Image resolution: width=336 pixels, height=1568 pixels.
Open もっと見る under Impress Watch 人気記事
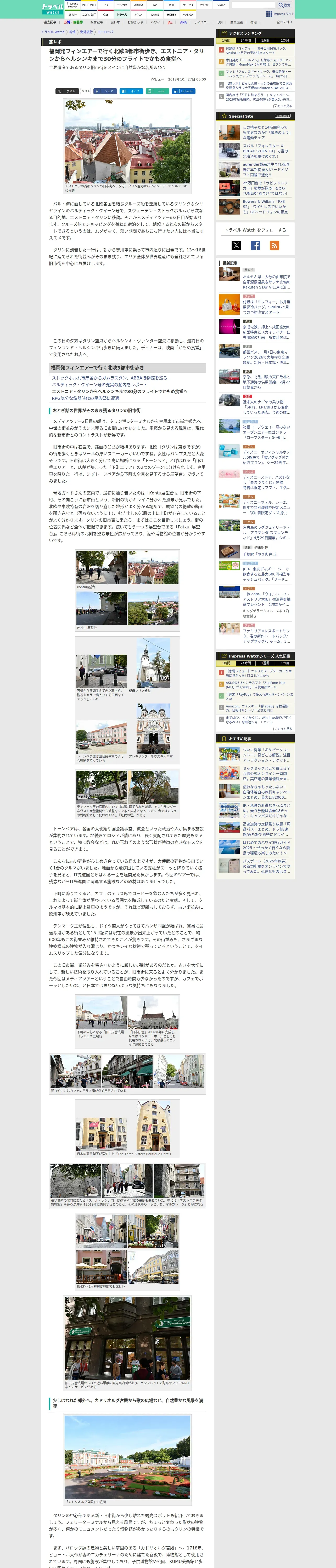point(283,729)
